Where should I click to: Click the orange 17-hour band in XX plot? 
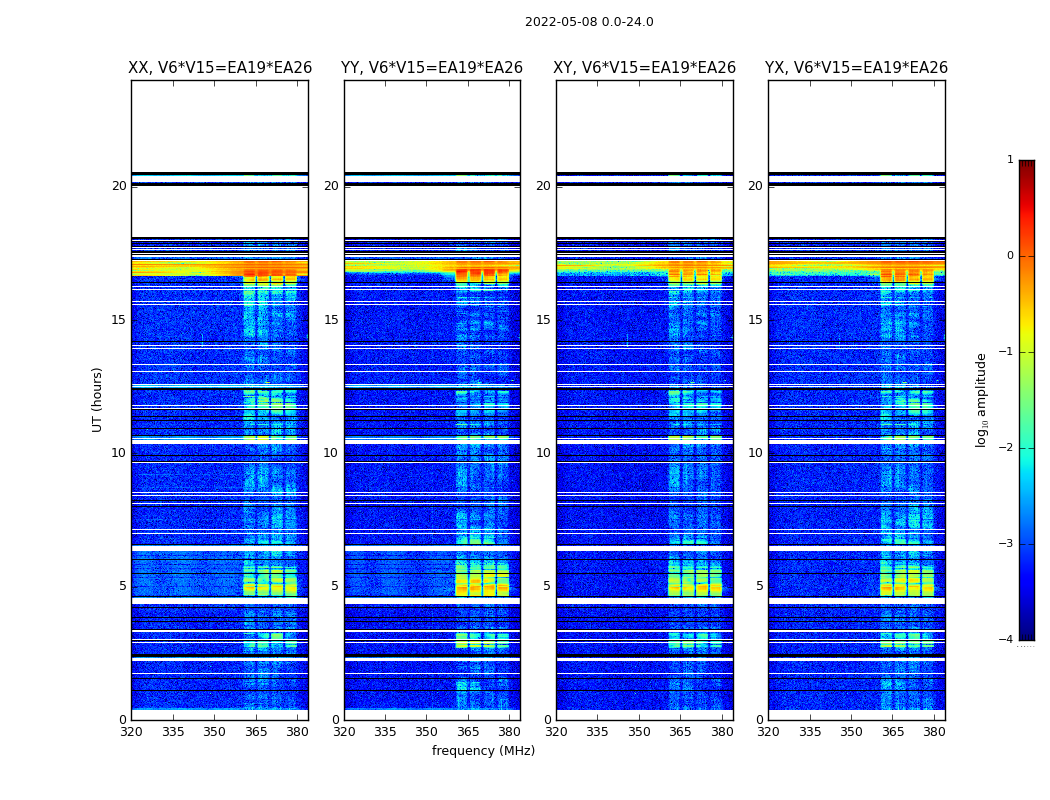220,268
